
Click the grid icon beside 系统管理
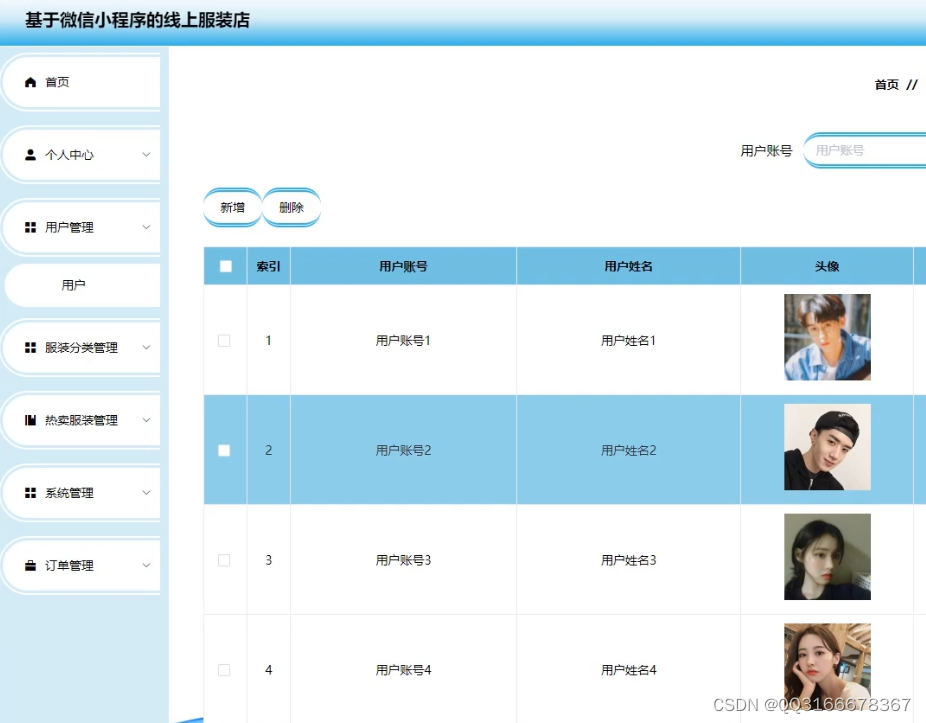click(x=30, y=493)
